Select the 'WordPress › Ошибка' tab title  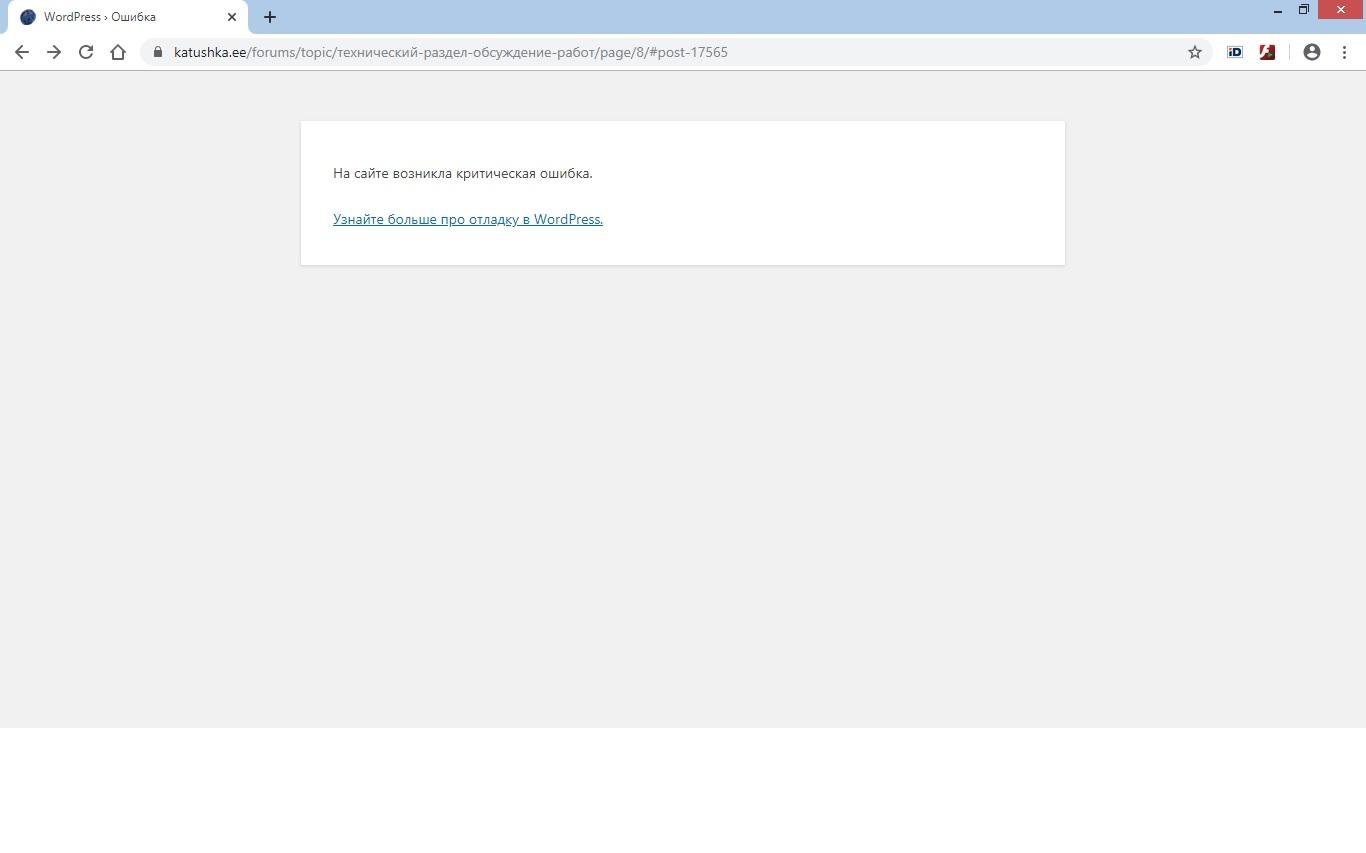pyautogui.click(x=100, y=17)
